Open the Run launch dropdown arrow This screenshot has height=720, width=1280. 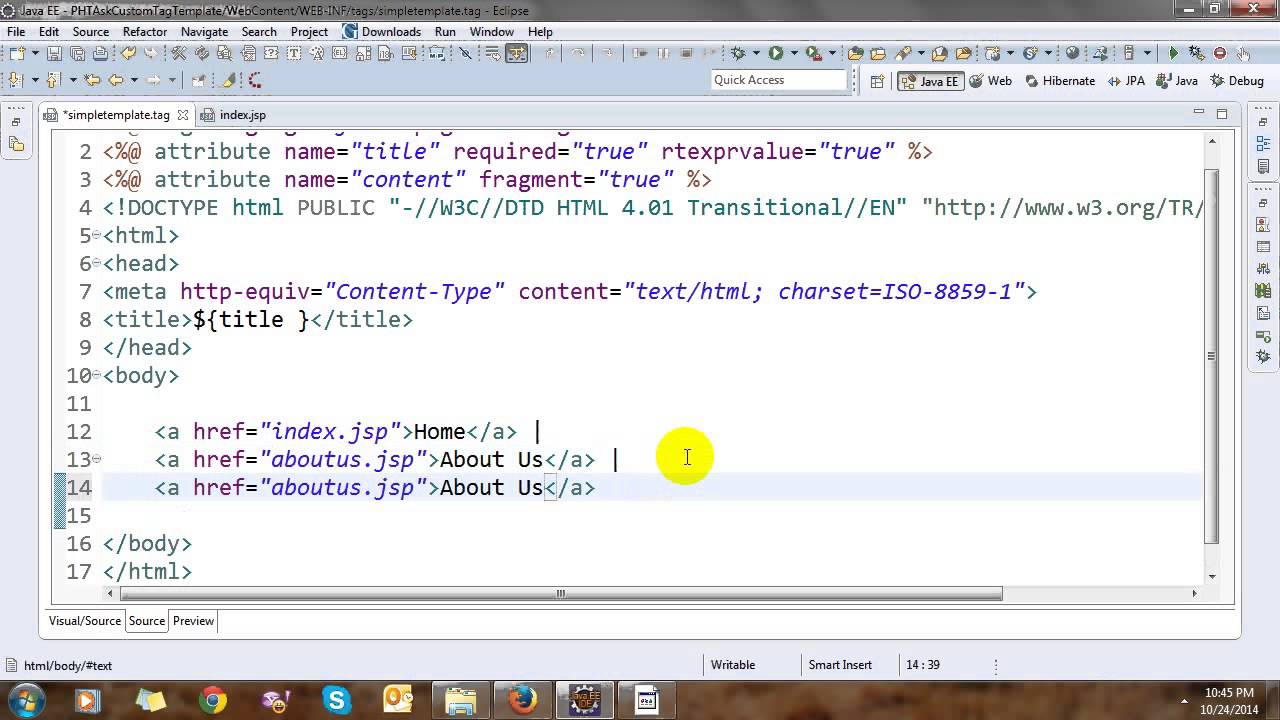click(x=794, y=53)
